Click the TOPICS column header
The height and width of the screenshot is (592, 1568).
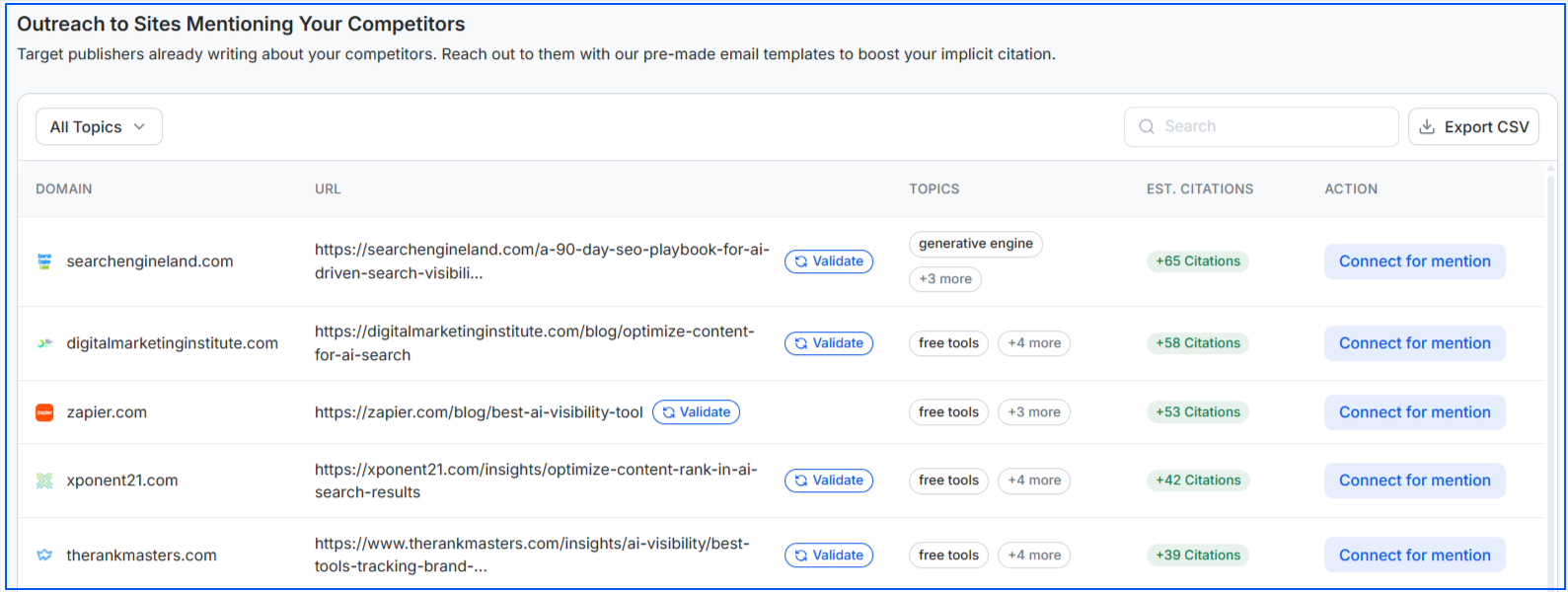934,189
